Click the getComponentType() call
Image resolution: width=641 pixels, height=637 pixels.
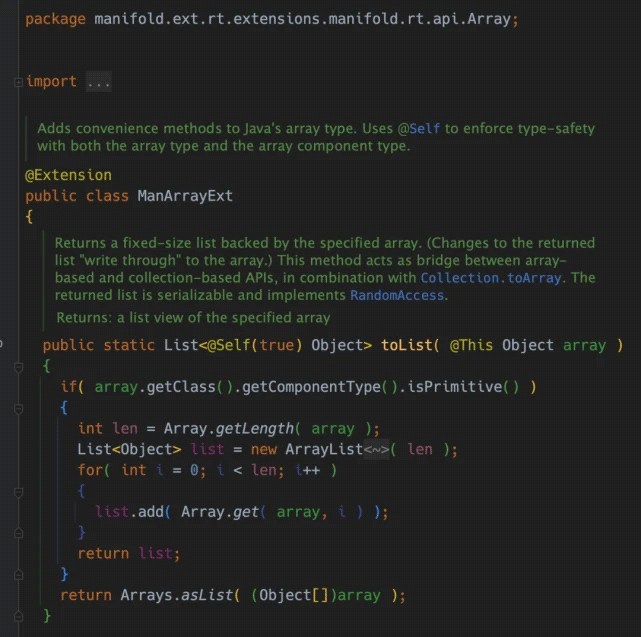coord(320,387)
